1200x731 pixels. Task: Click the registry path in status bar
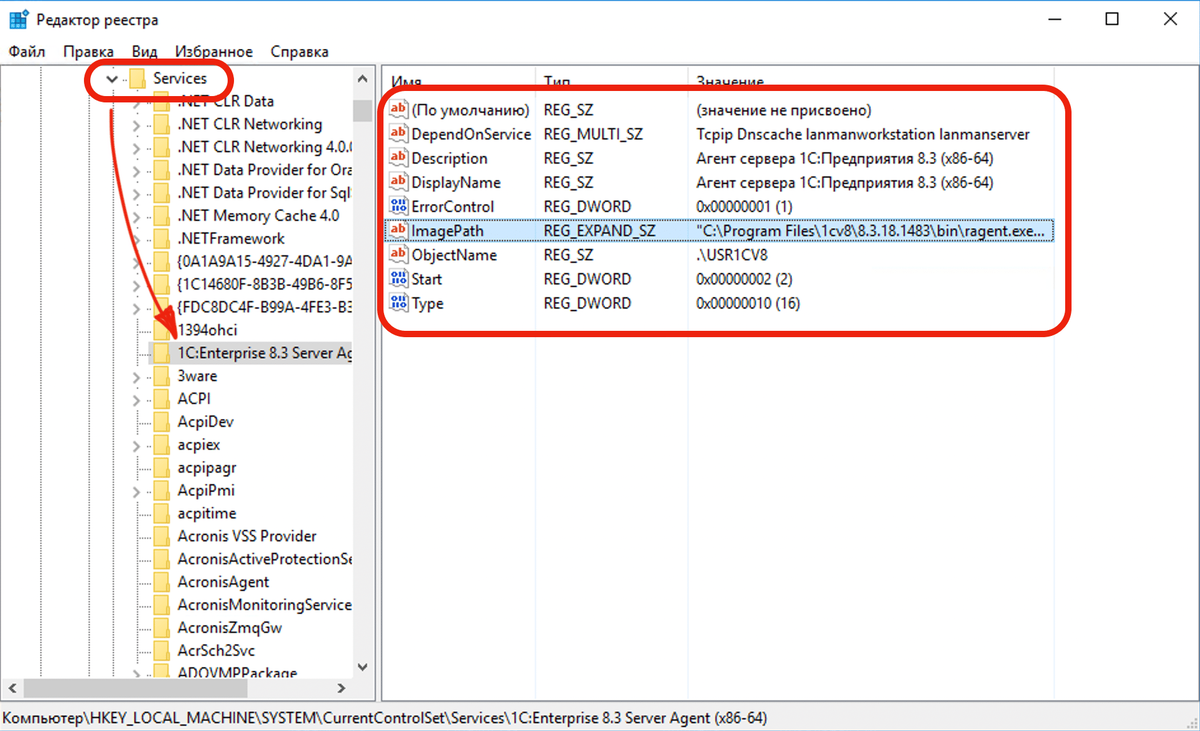pyautogui.click(x=385, y=718)
